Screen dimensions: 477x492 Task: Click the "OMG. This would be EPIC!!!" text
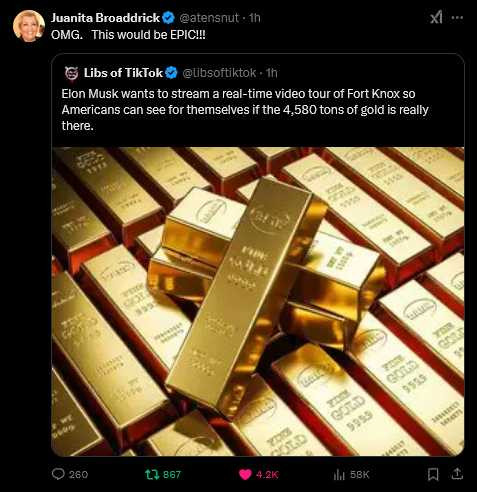tap(128, 34)
